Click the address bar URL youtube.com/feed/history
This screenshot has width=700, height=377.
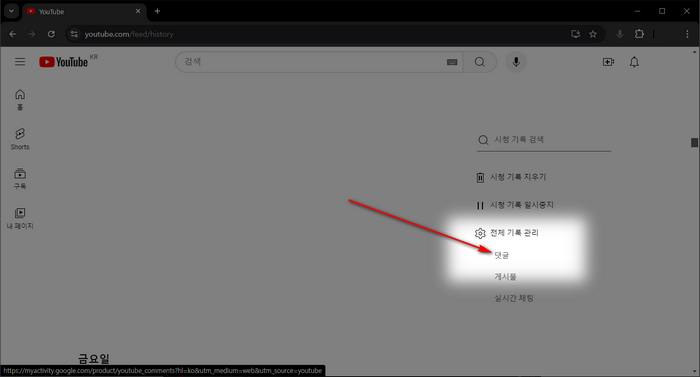click(x=129, y=34)
